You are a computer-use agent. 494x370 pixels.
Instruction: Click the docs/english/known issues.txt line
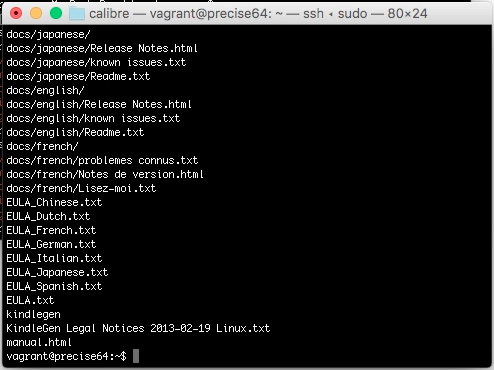(93, 118)
